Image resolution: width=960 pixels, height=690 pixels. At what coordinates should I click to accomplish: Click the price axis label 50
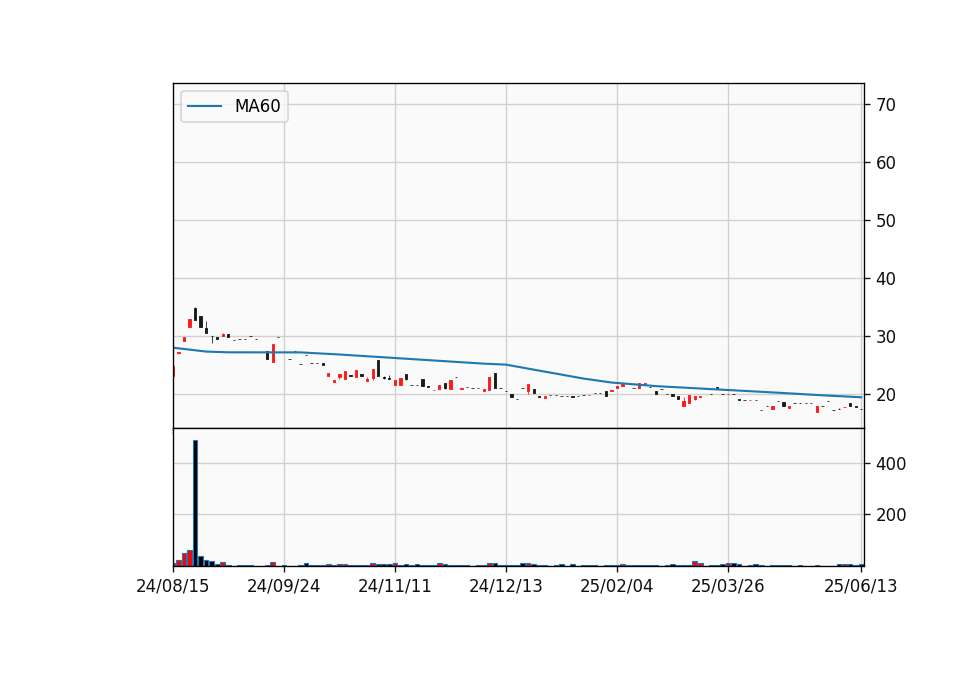885,221
